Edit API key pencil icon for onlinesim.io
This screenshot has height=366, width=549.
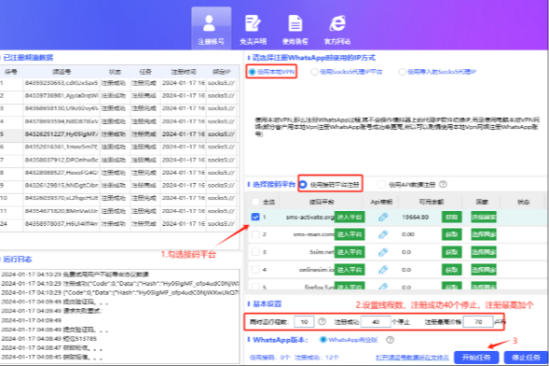pos(383,269)
